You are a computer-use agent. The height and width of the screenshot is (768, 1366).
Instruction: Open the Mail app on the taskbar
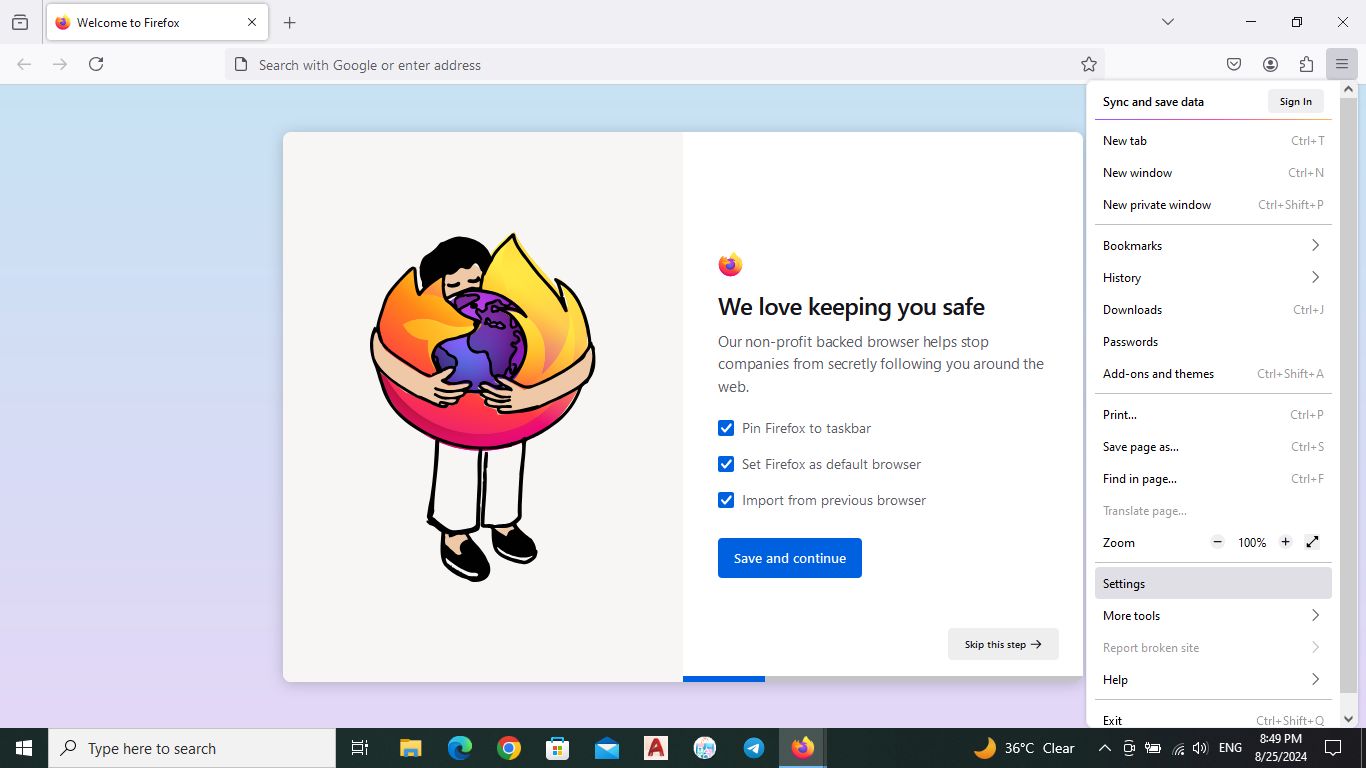coord(606,748)
